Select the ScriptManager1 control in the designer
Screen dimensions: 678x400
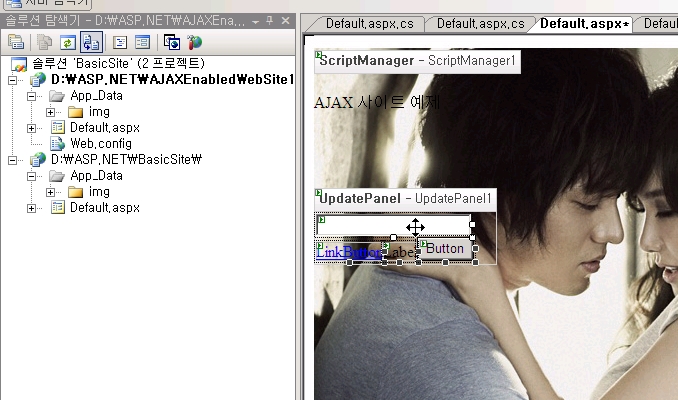[x=418, y=61]
